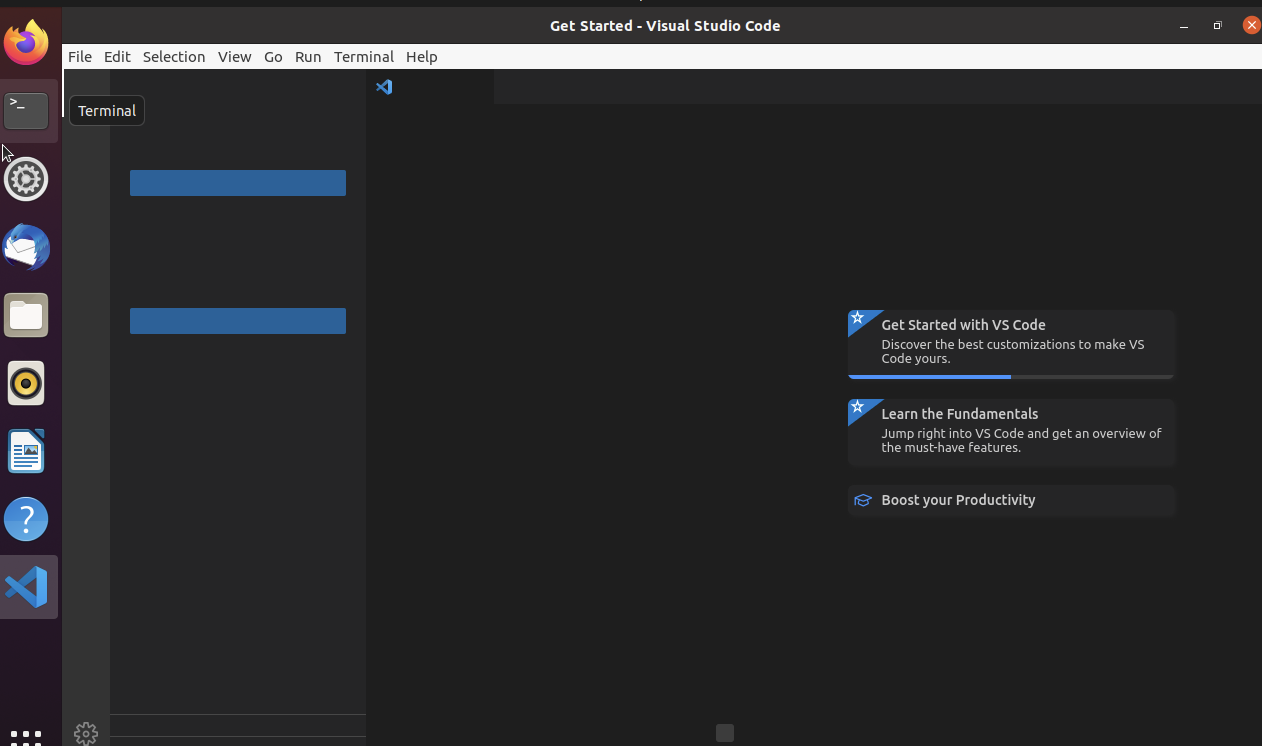Open the gear-shaped Settings dock icon
Viewport: 1262px width, 746px height.
pos(26,179)
